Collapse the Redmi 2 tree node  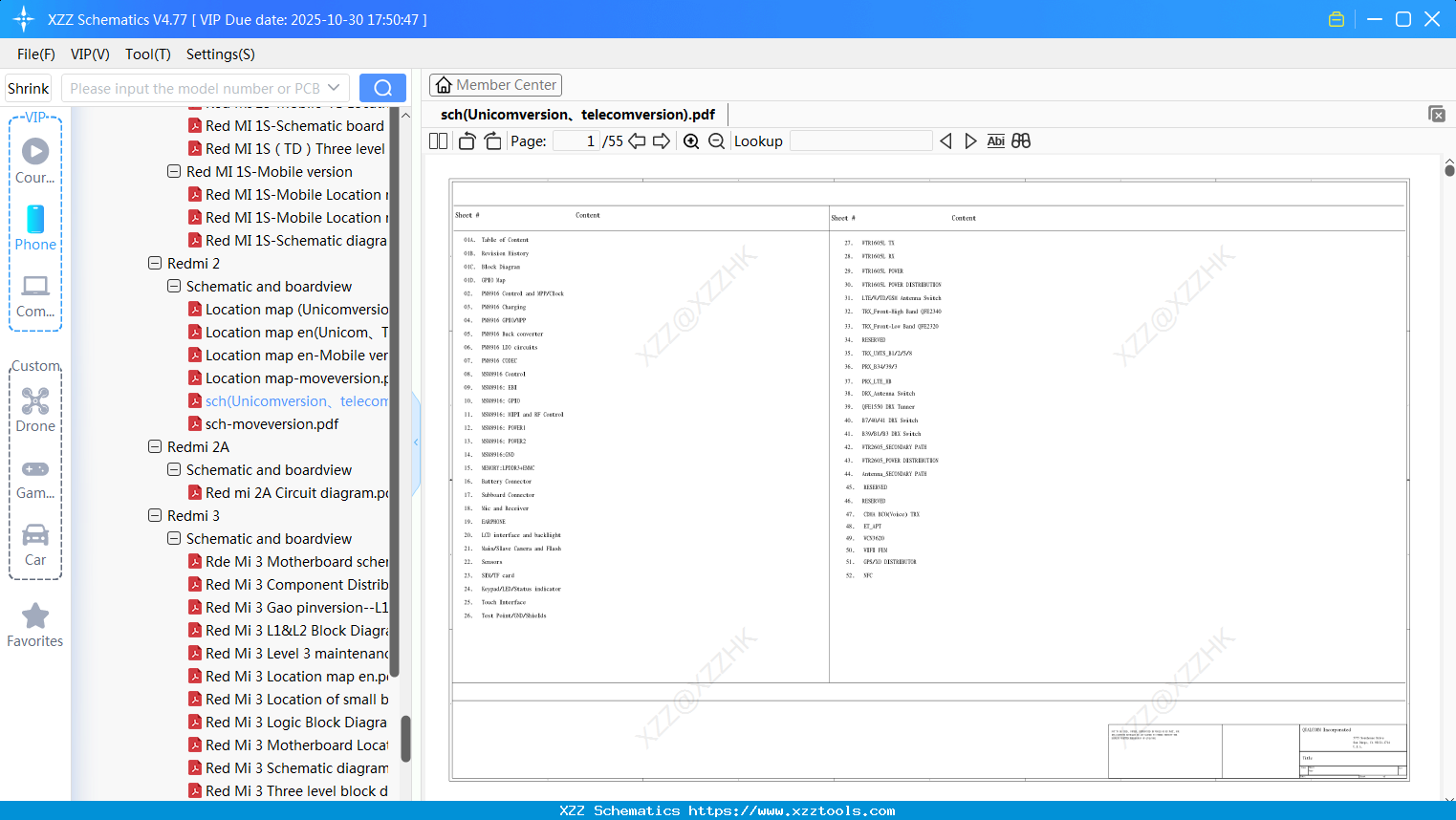154,263
